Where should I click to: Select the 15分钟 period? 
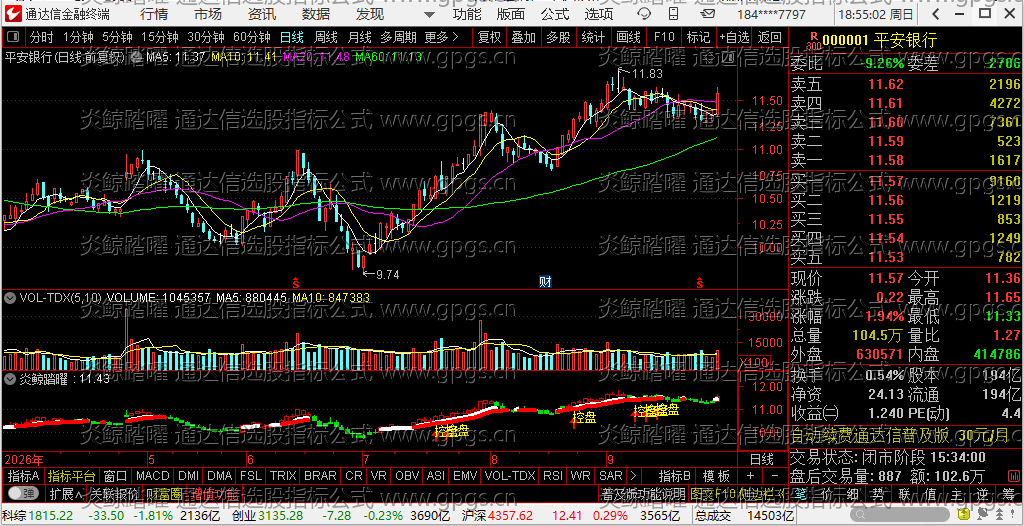pyautogui.click(x=159, y=37)
